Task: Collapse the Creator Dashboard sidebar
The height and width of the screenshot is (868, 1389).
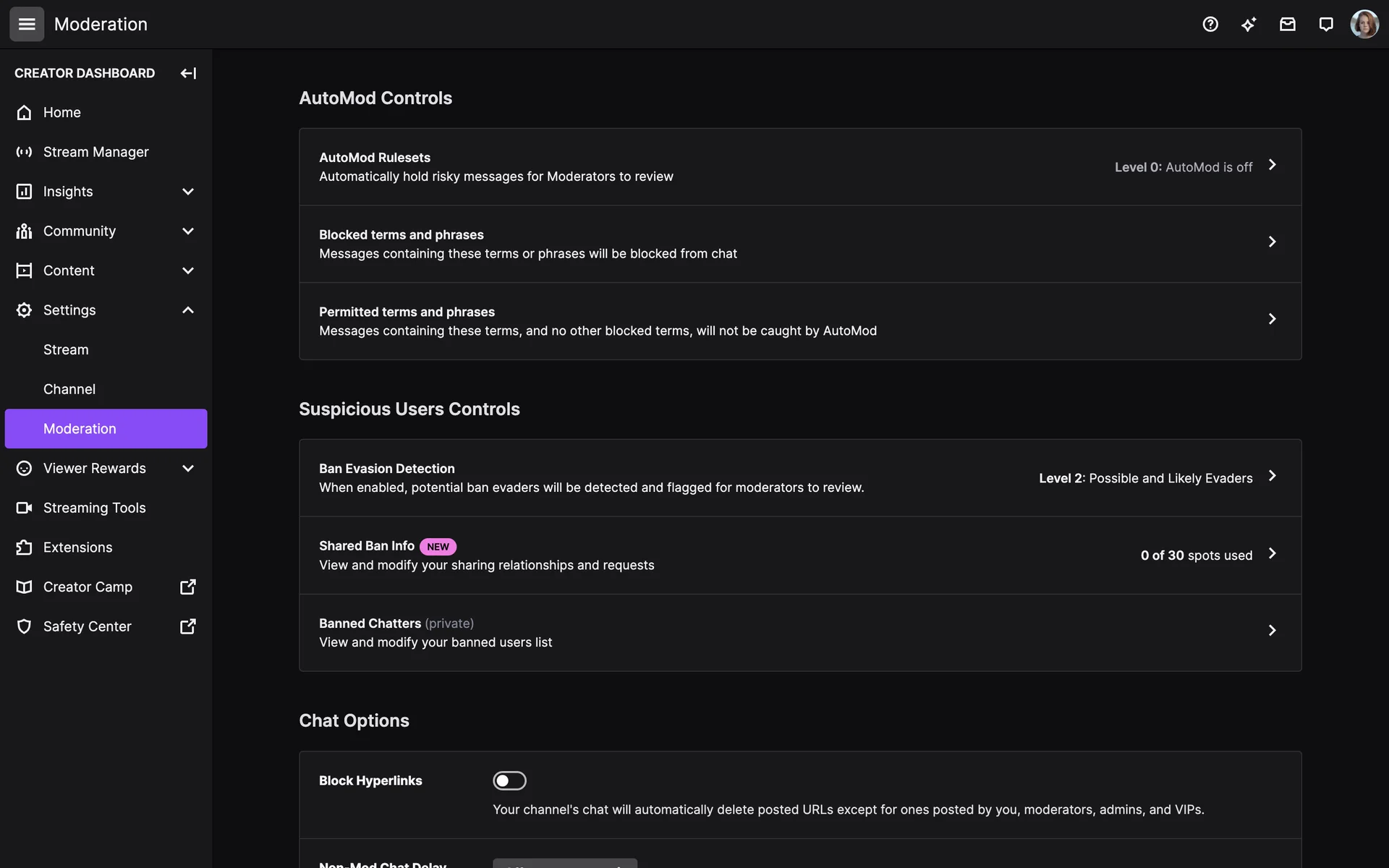Action: (188, 73)
